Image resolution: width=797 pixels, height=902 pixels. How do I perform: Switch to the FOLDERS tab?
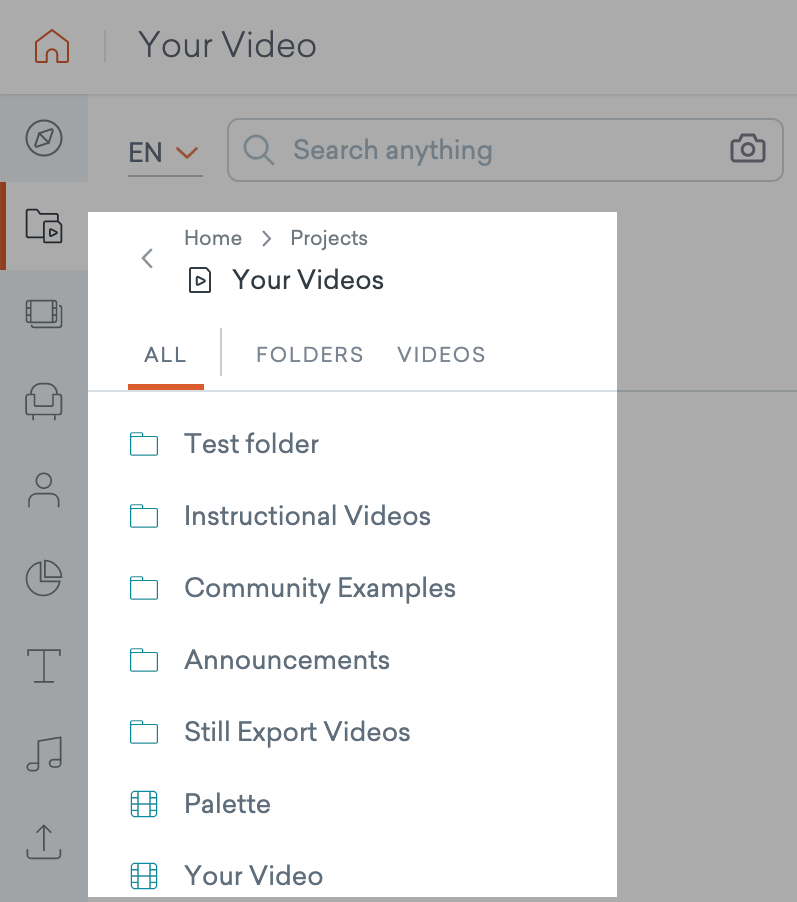[310, 355]
